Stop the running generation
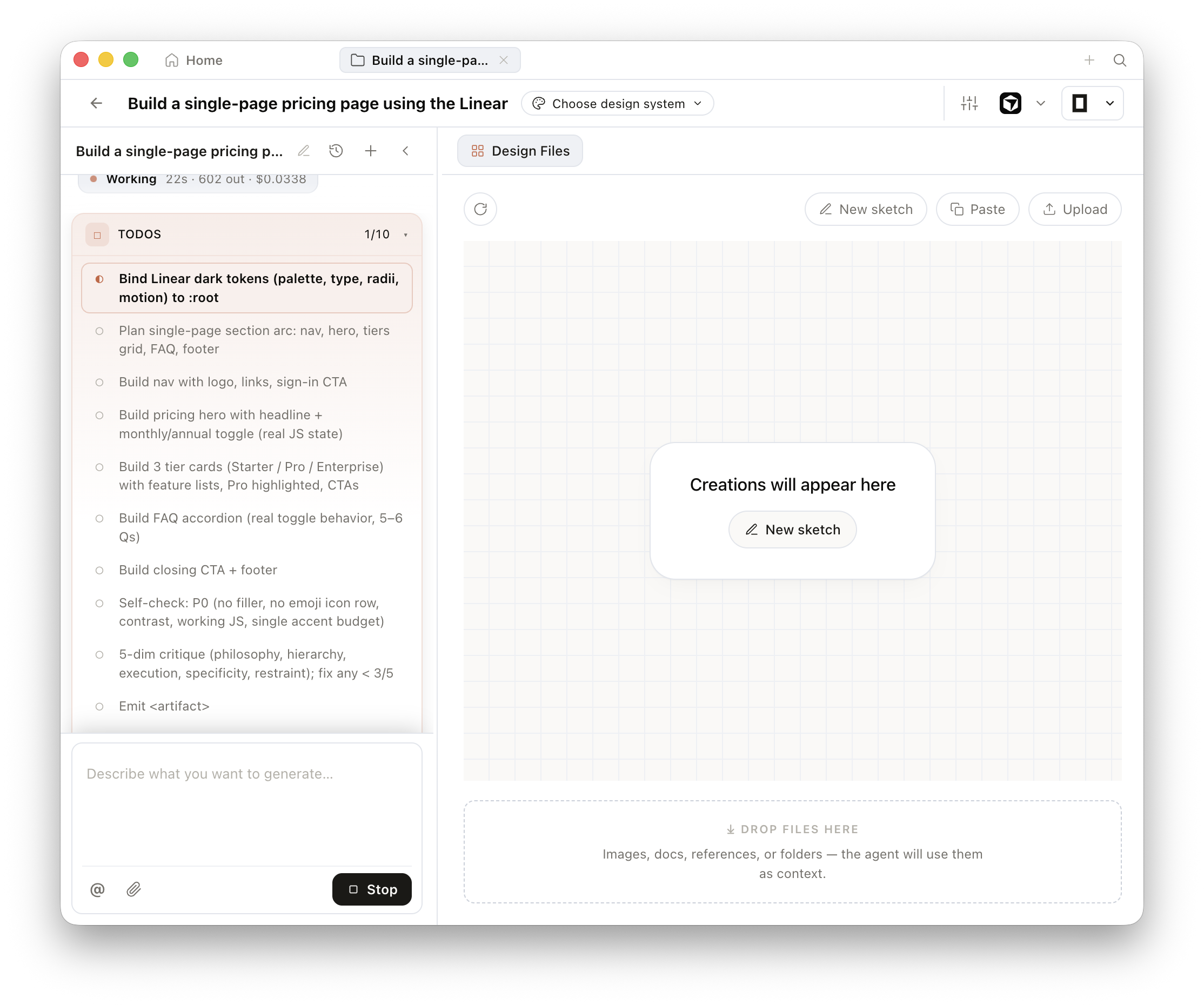1204x1005 pixels. pos(371,889)
